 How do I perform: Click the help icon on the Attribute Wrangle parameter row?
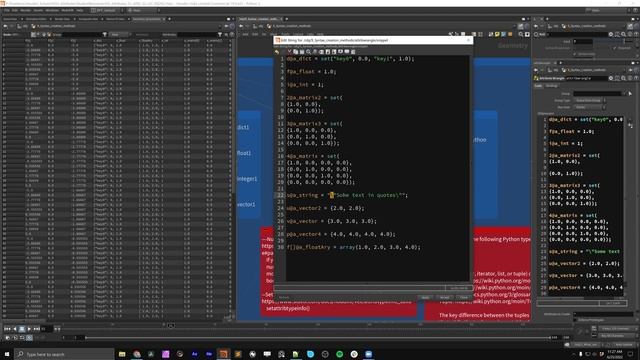pos(636,78)
